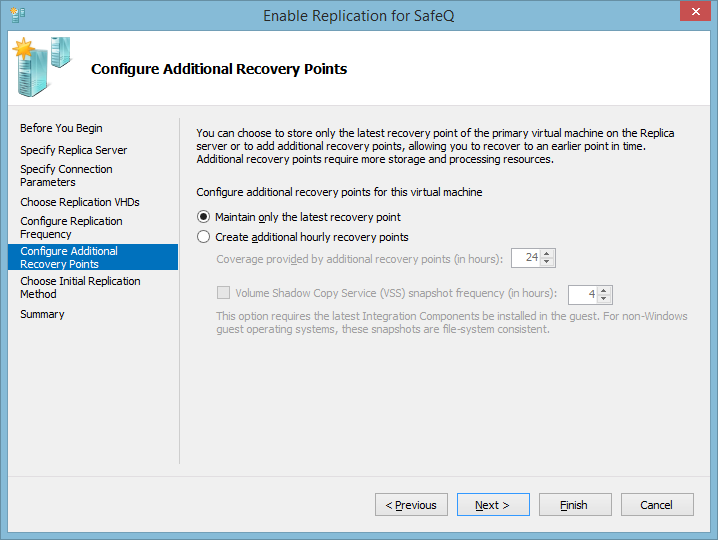Select Create additional hourly recovery points
The height and width of the screenshot is (540, 718).
point(204,237)
